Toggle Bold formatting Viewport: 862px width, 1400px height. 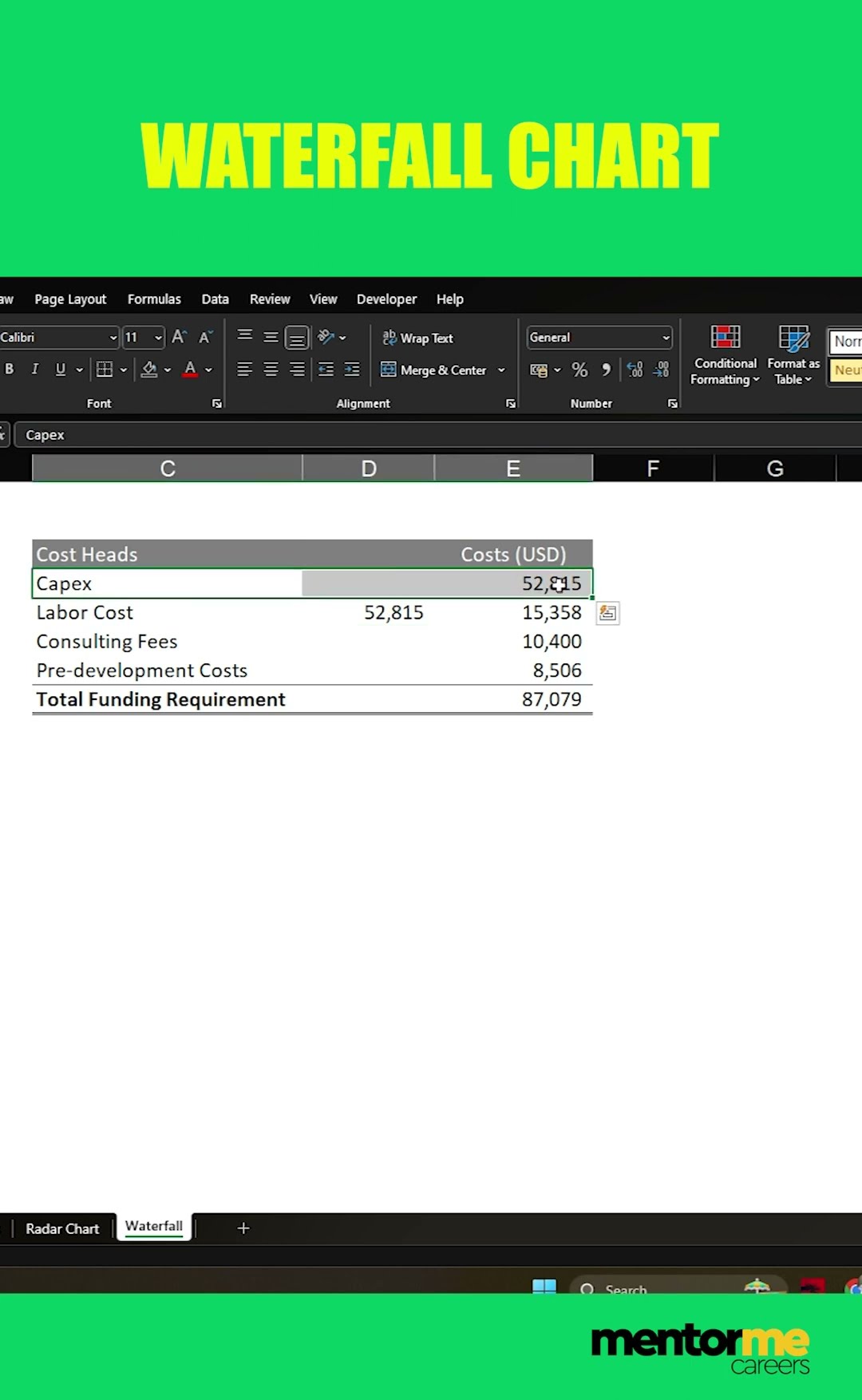10,370
